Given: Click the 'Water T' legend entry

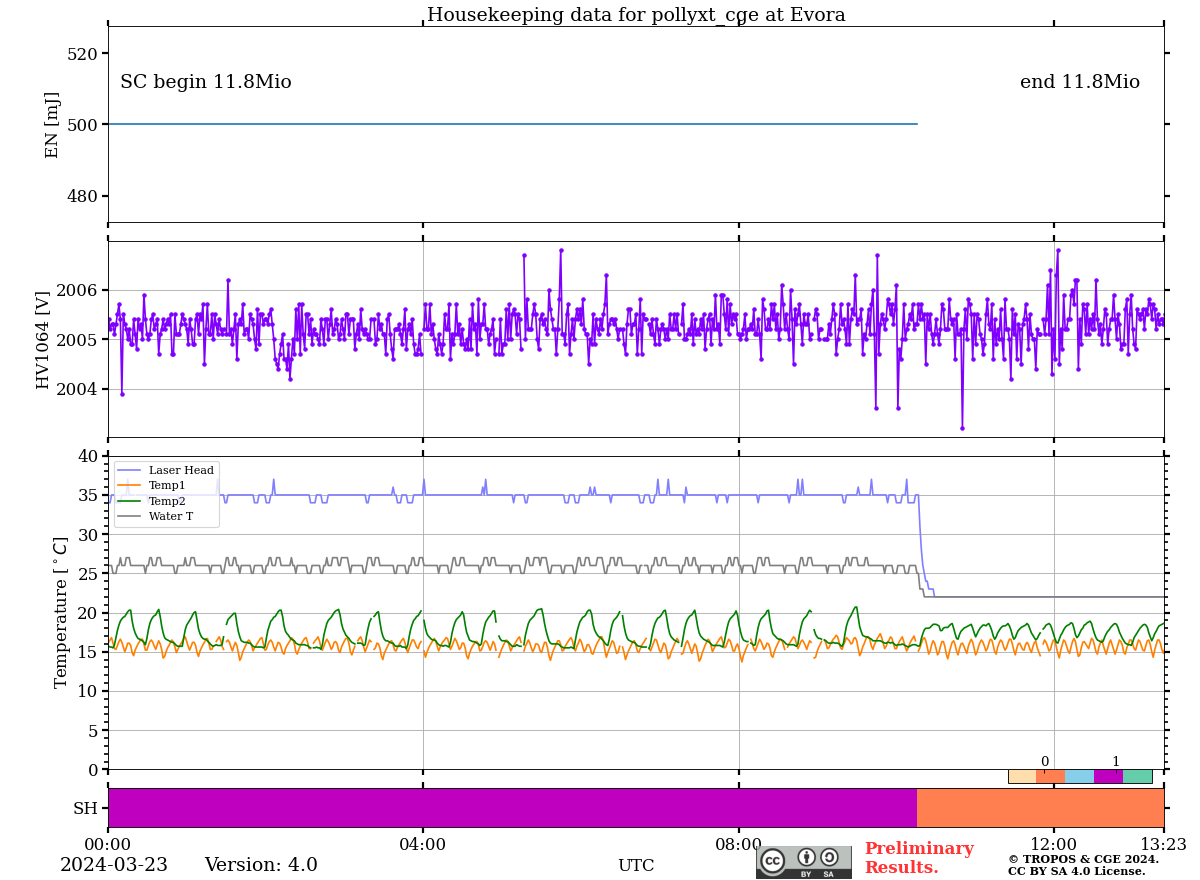Looking at the screenshot, I should pos(156,517).
